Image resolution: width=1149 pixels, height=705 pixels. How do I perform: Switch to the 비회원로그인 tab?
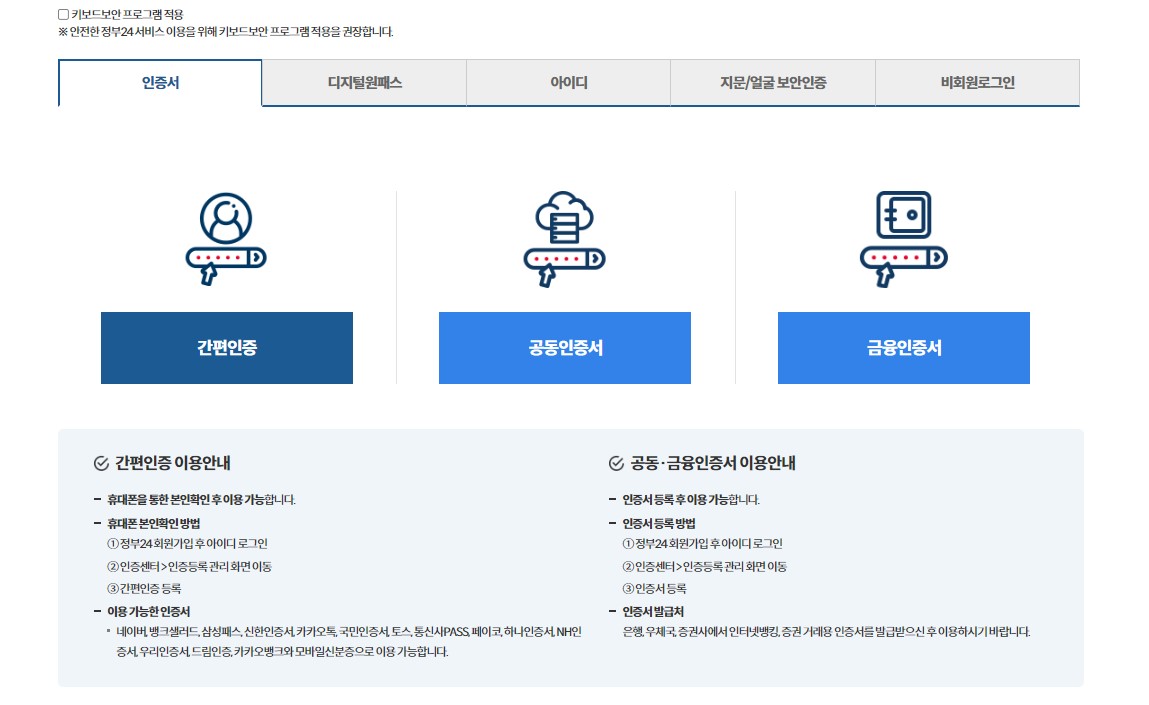[976, 83]
